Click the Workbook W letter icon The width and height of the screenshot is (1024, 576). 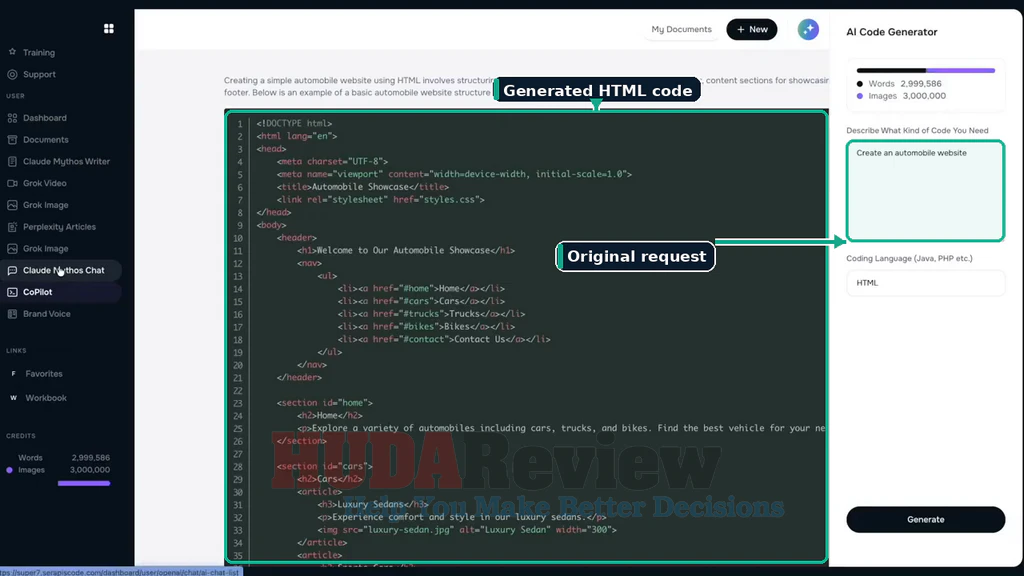point(13,398)
